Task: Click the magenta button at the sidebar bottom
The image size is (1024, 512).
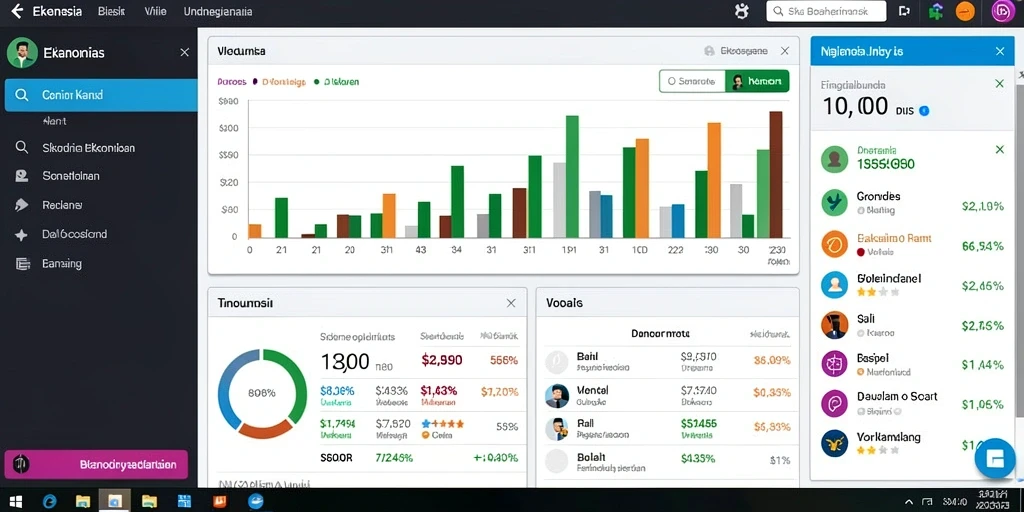Action: click(x=96, y=465)
